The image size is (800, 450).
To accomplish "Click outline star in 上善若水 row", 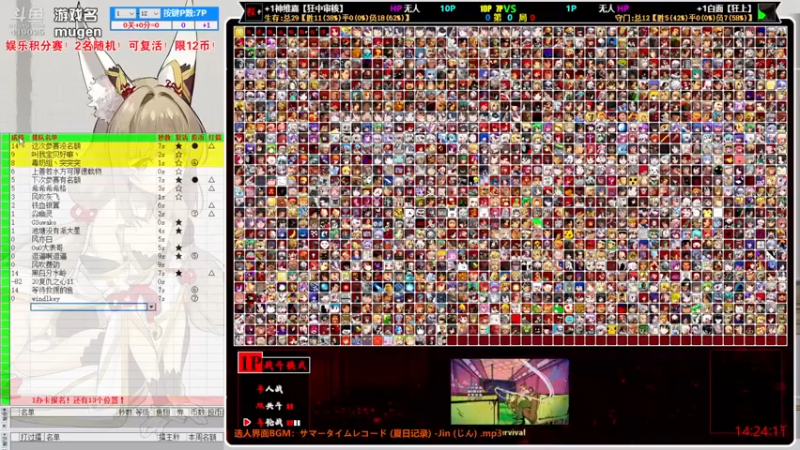I will (179, 171).
